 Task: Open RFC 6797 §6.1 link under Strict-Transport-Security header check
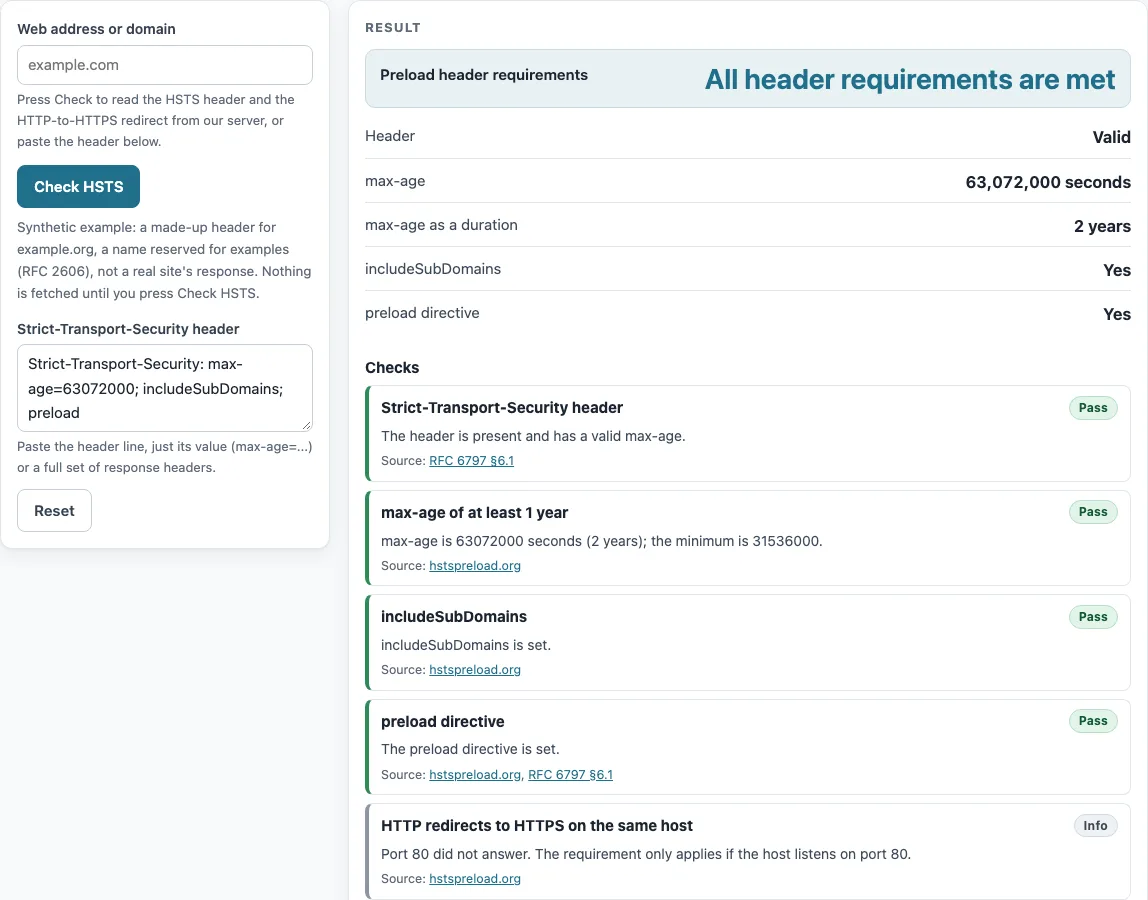tap(472, 461)
